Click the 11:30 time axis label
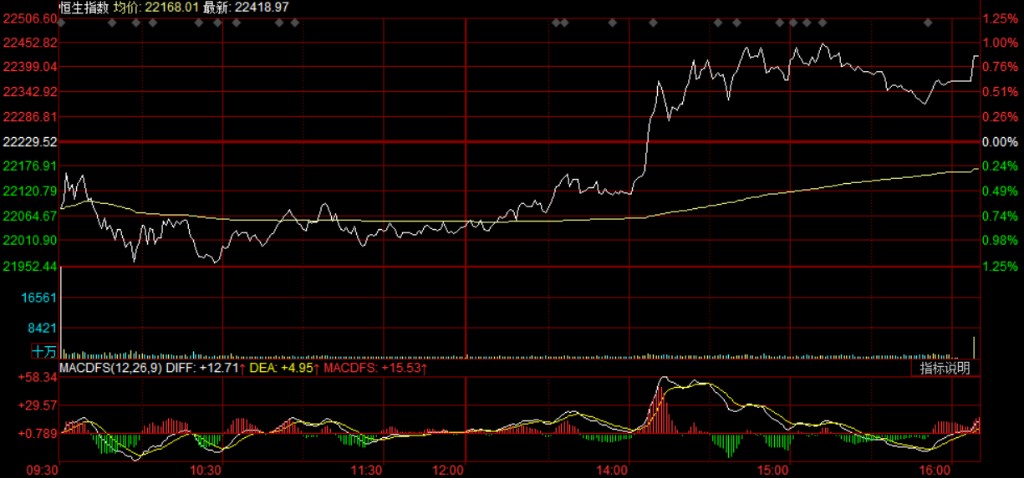This screenshot has width=1024, height=478. click(366, 470)
